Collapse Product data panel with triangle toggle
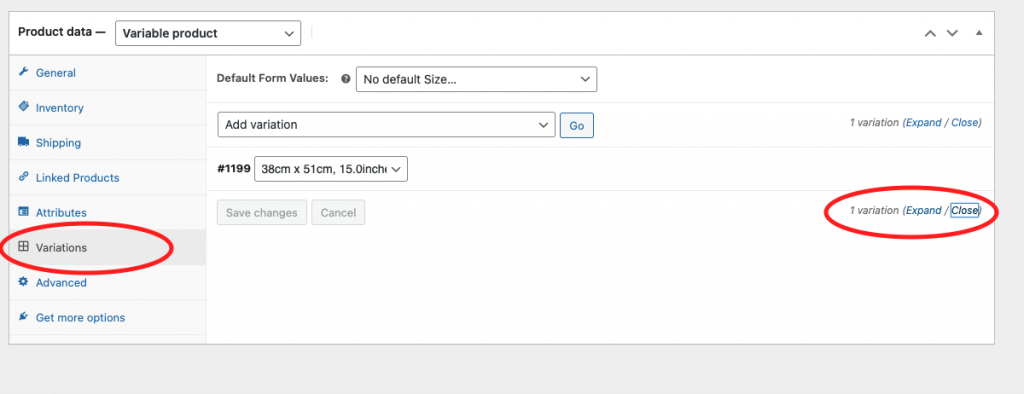 coord(979,33)
